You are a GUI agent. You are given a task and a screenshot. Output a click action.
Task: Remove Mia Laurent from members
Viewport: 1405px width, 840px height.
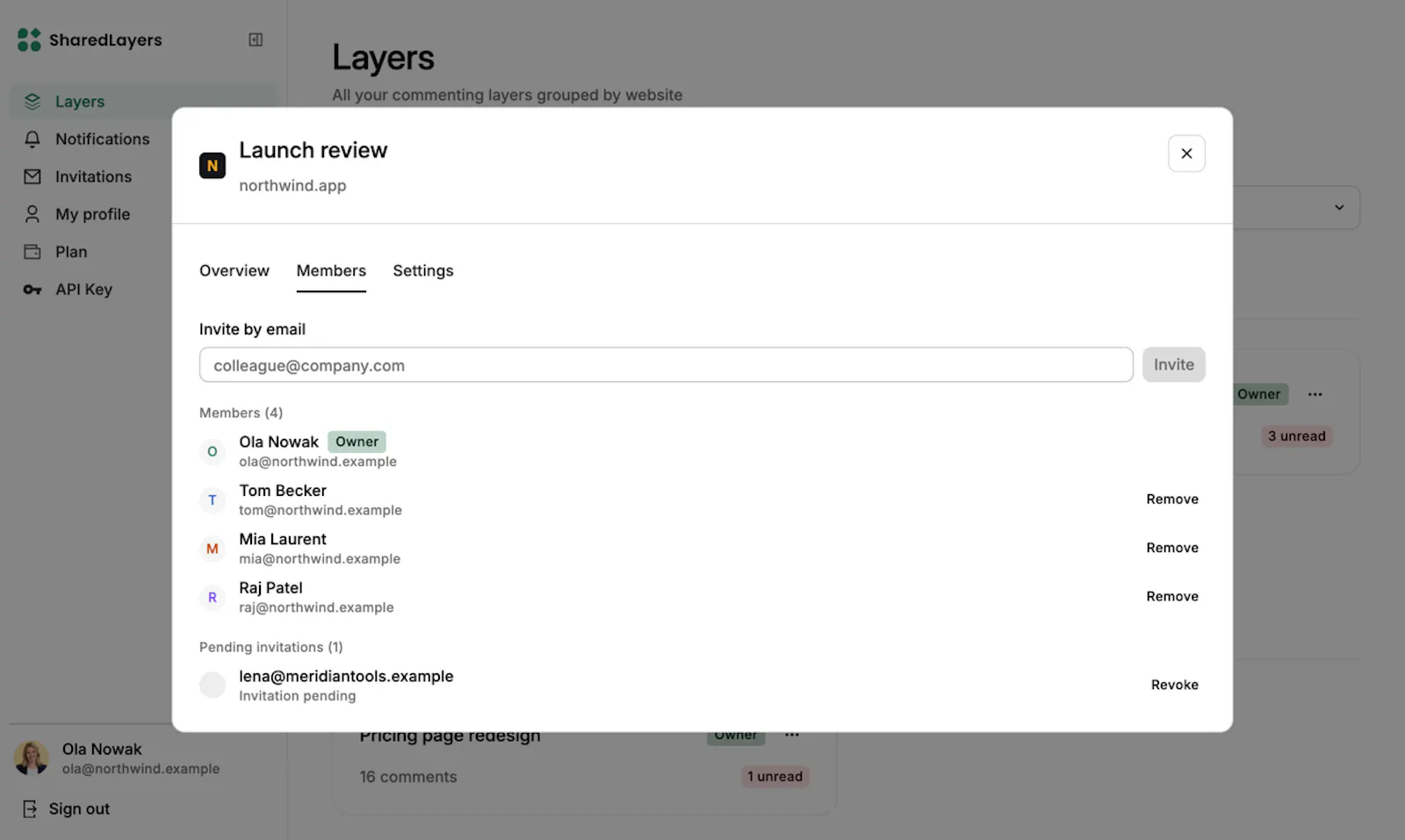[x=1172, y=548]
